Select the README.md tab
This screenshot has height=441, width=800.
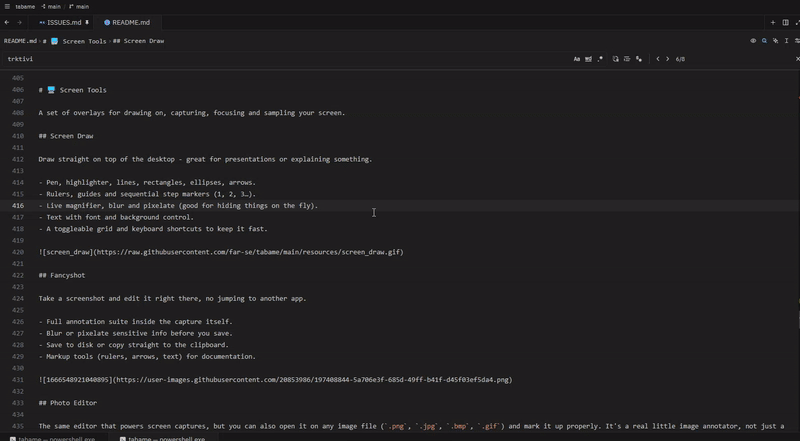pos(127,22)
